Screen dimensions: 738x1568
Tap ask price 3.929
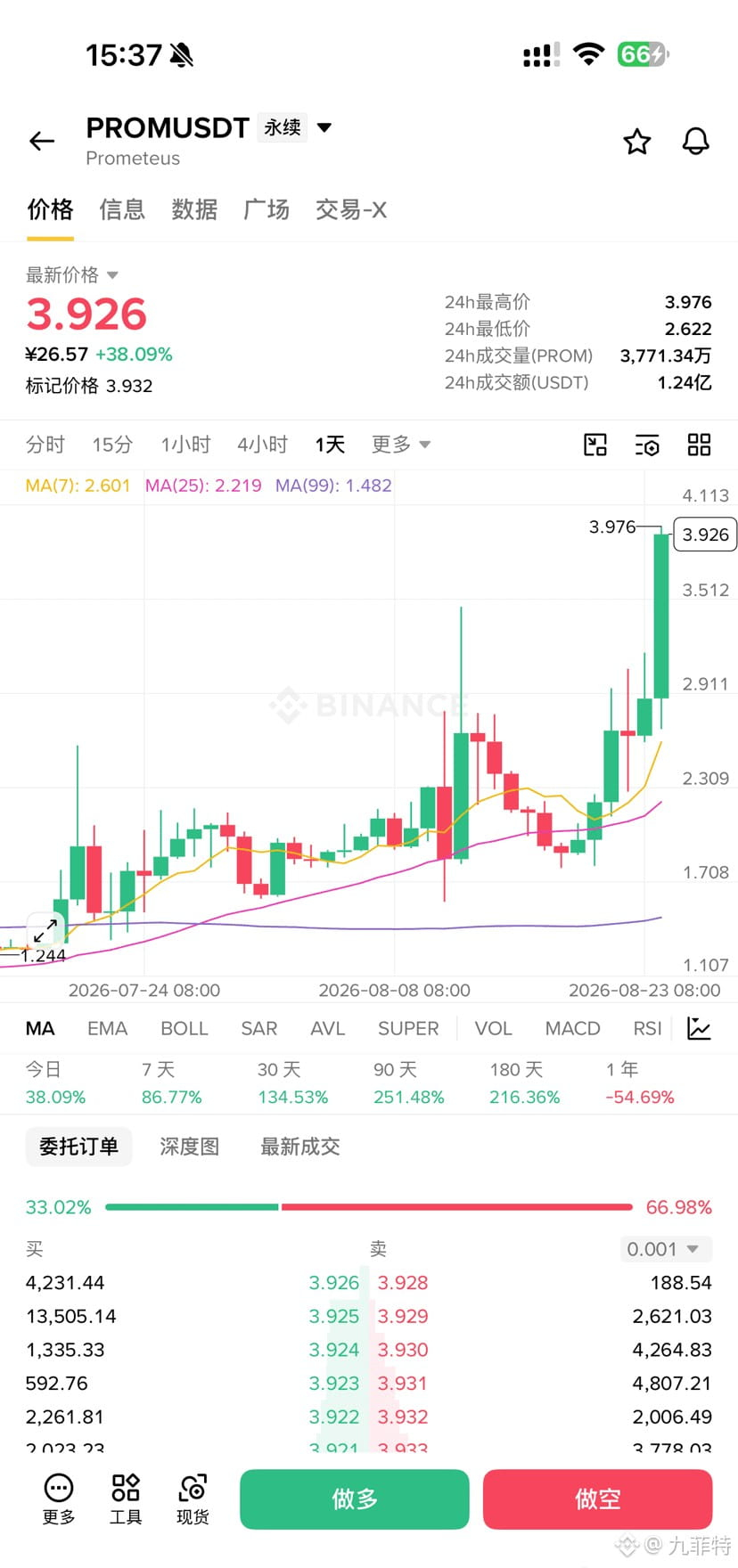click(403, 1316)
